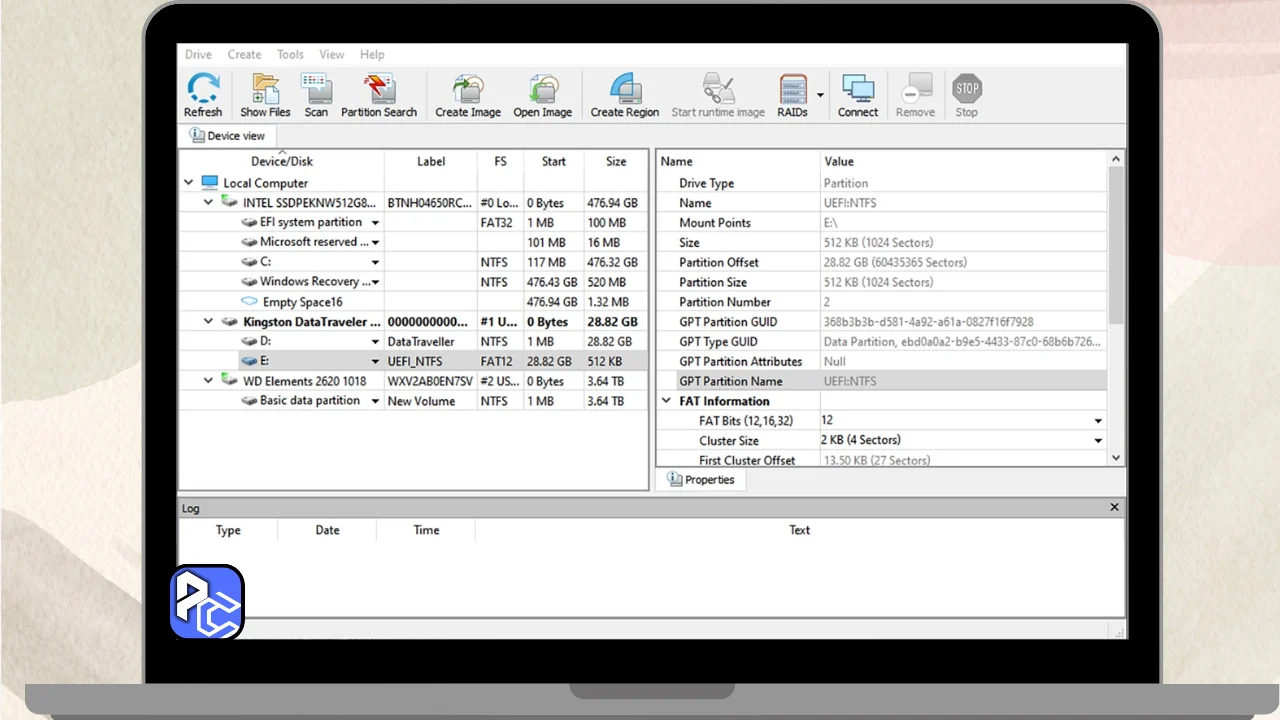
Task: Collapse the Kingston DataTraveler disk node
Action: pyautogui.click(x=208, y=322)
